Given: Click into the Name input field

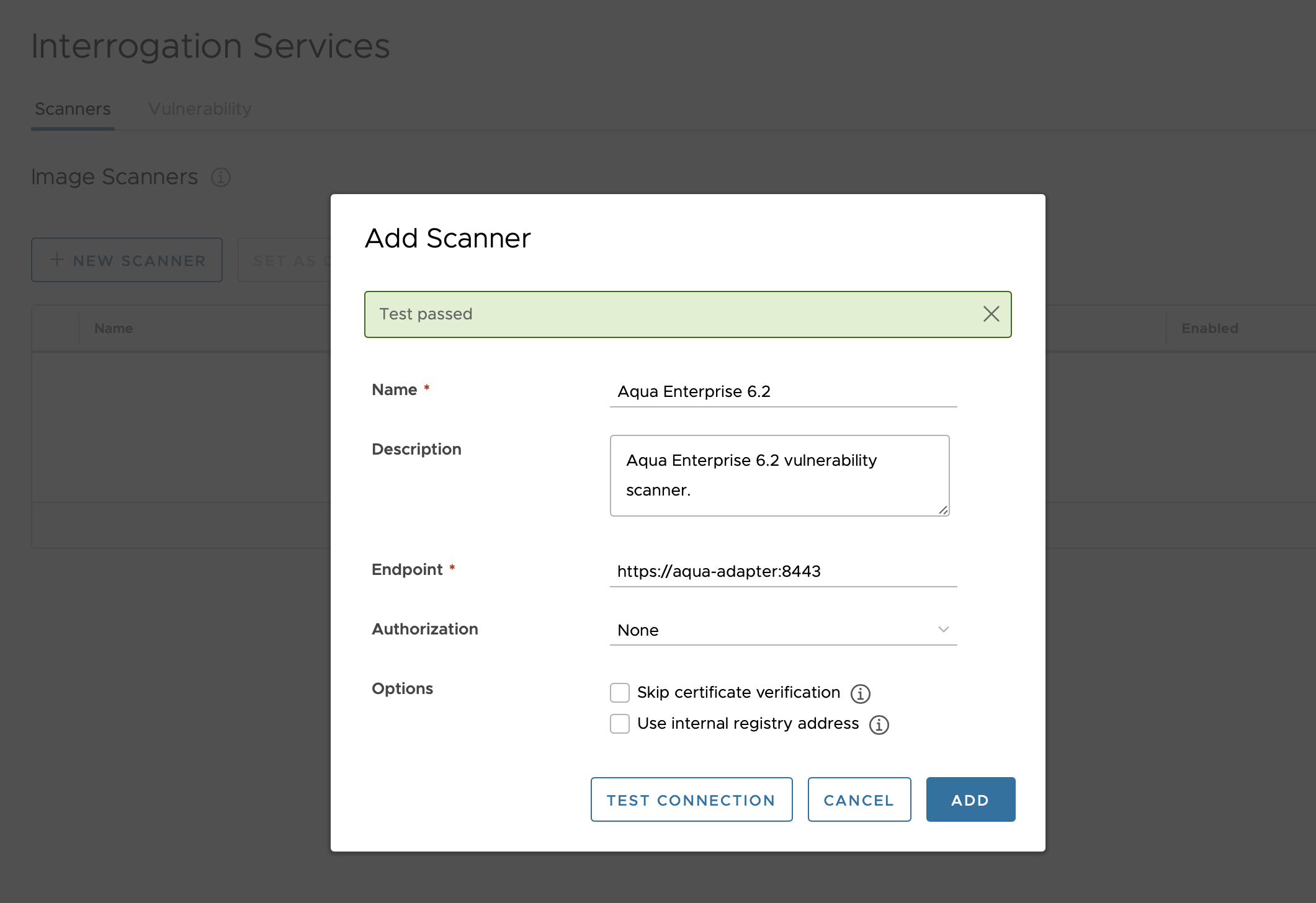Looking at the screenshot, I should tap(782, 391).
